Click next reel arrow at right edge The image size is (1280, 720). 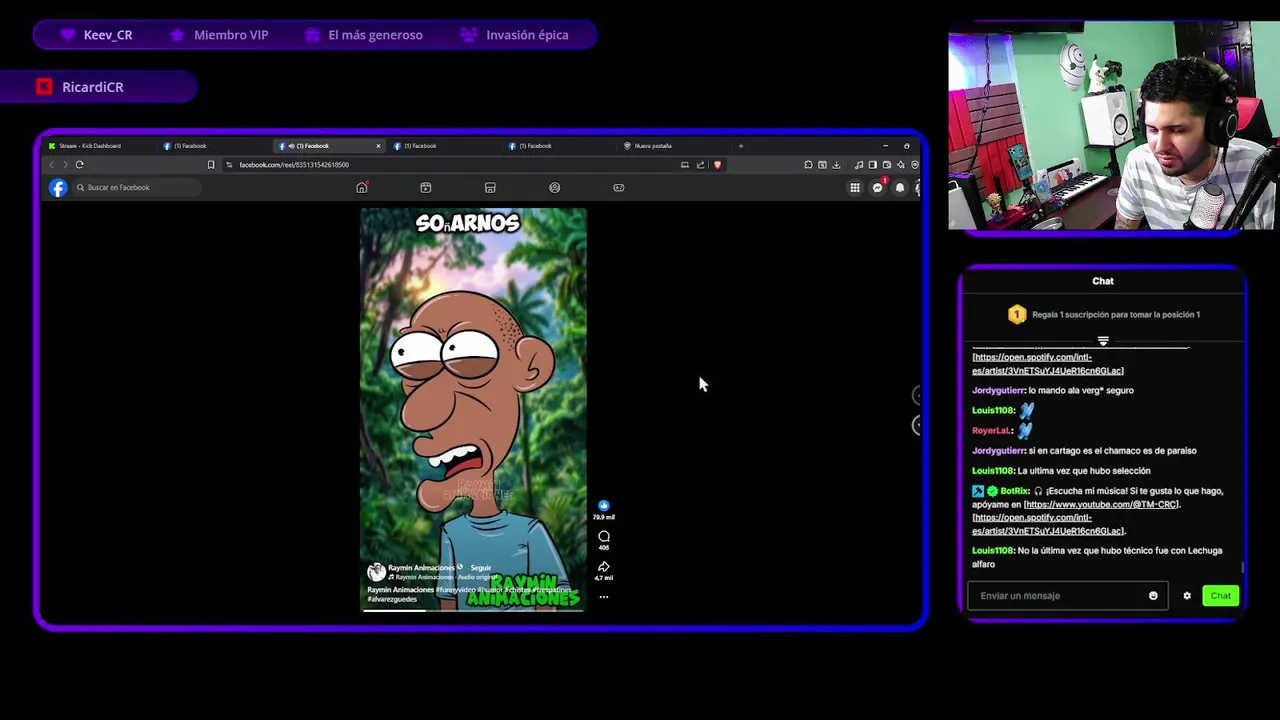tap(917, 425)
